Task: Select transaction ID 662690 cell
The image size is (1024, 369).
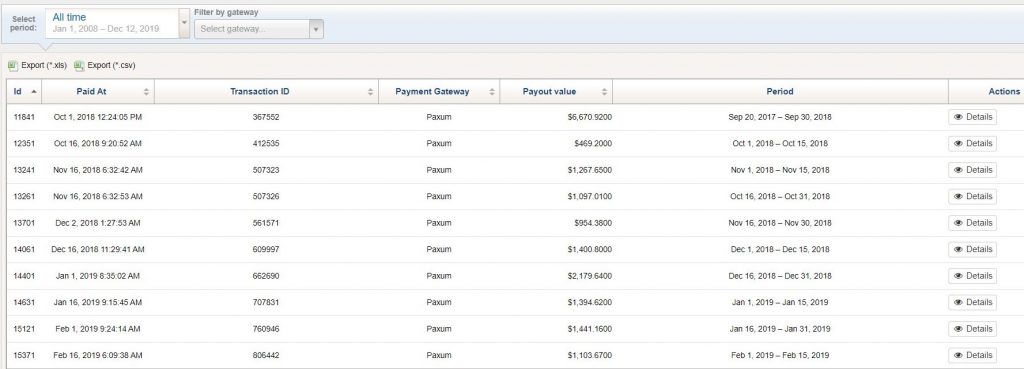Action: tap(266, 276)
